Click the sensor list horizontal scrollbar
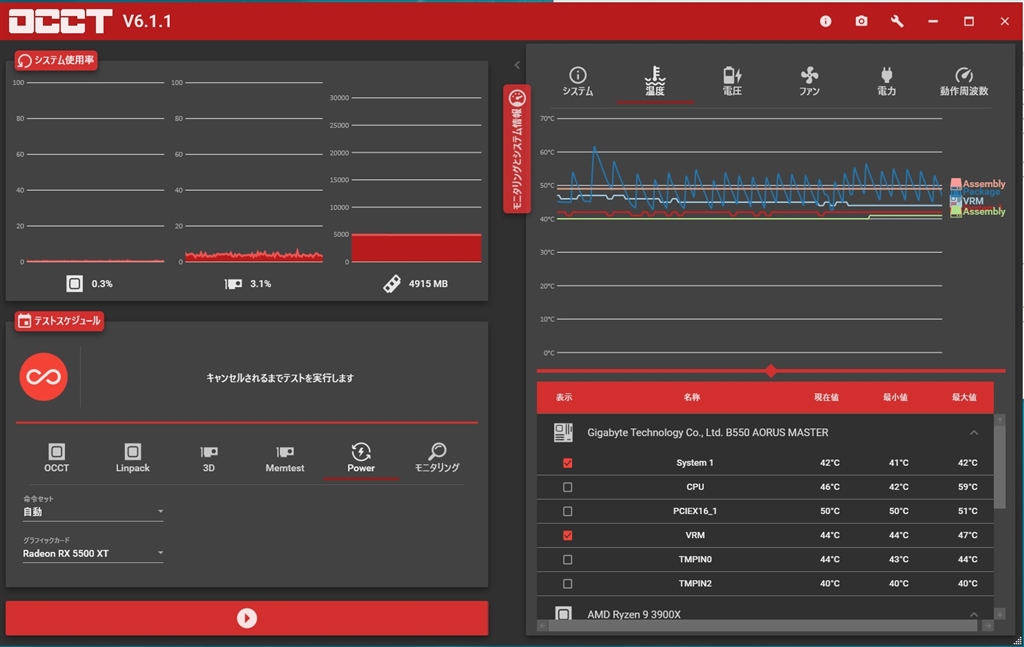 [x=763, y=625]
